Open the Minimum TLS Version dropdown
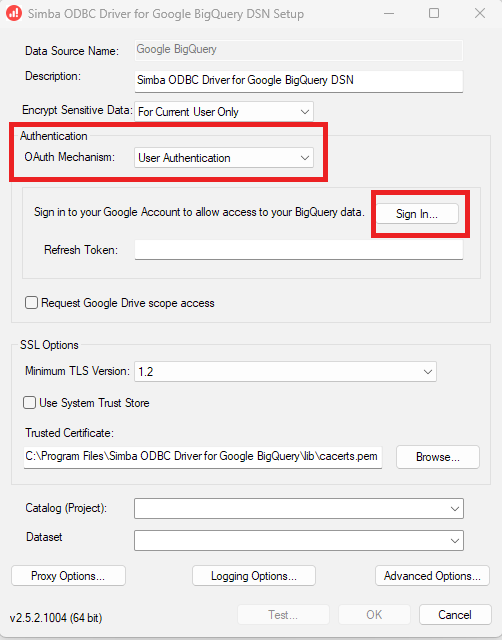Screen dimensions: 502x640 285,372
